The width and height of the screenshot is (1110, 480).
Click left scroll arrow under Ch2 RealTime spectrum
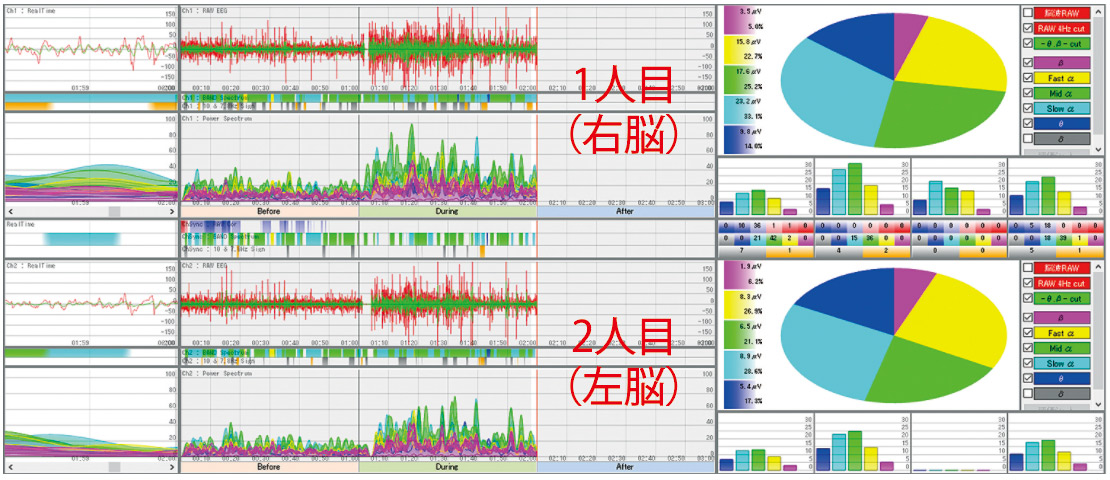9,467
